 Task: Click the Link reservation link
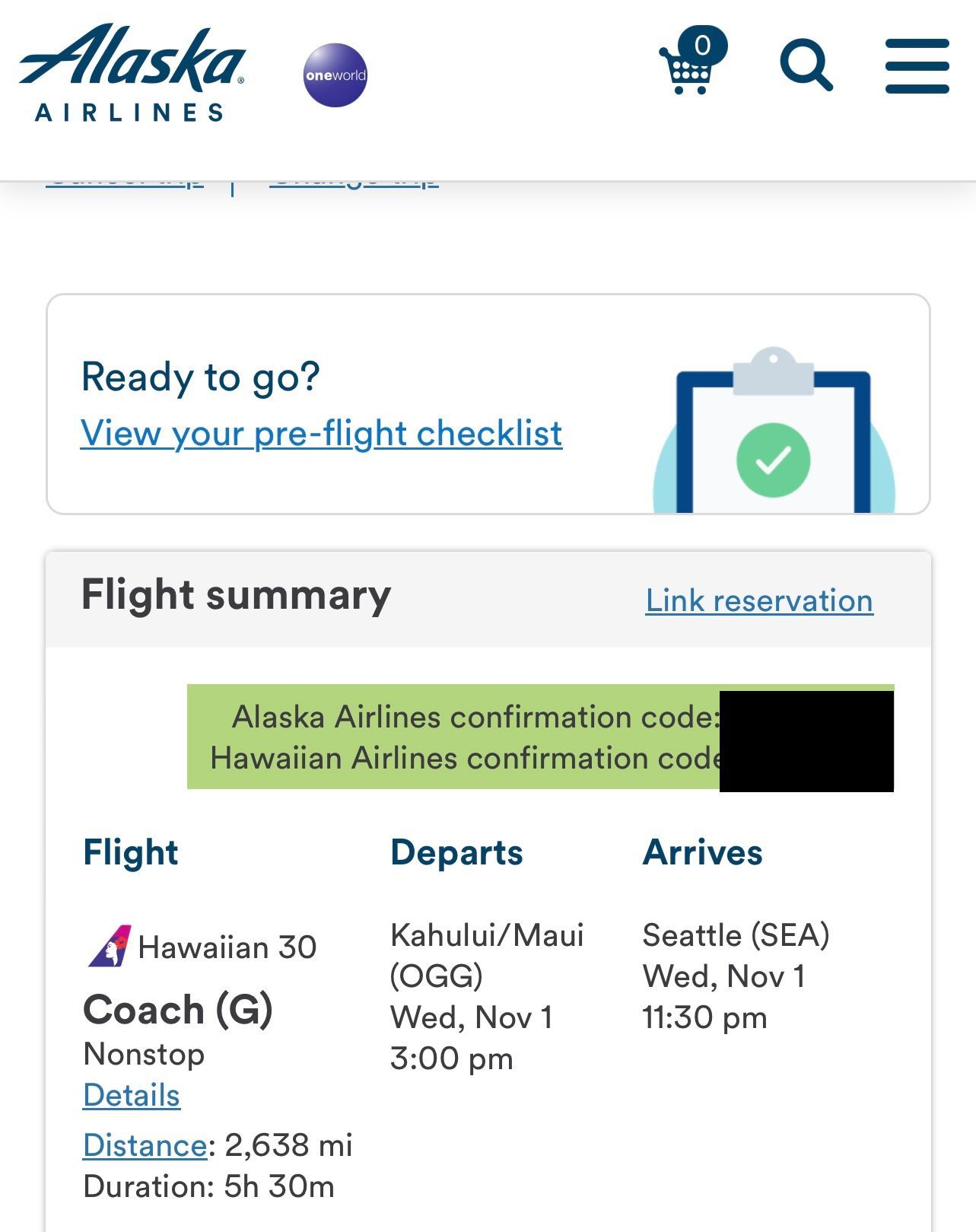(759, 600)
